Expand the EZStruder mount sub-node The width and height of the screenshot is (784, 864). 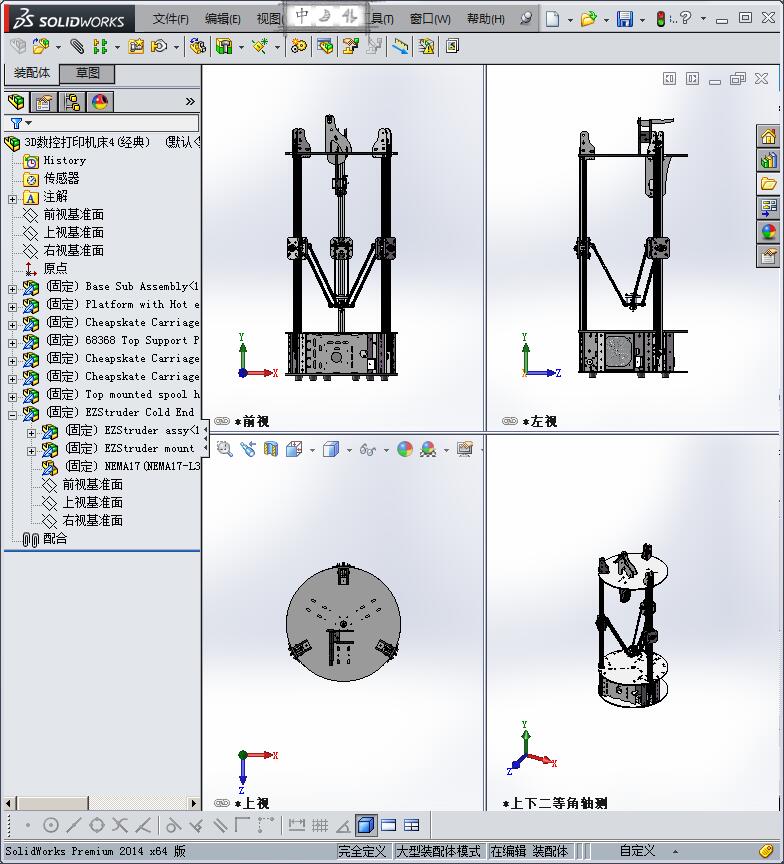click(x=31, y=451)
